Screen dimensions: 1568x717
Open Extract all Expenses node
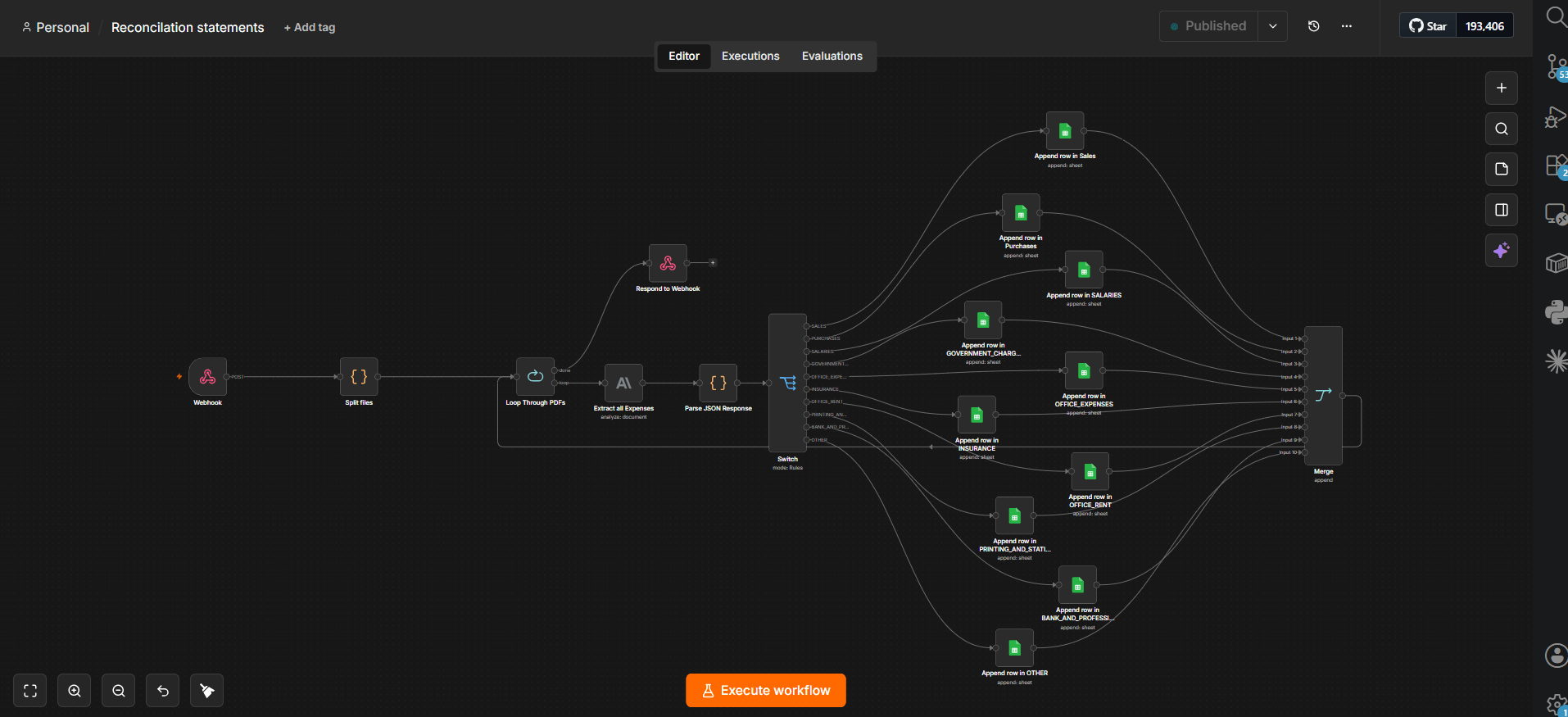pos(623,383)
